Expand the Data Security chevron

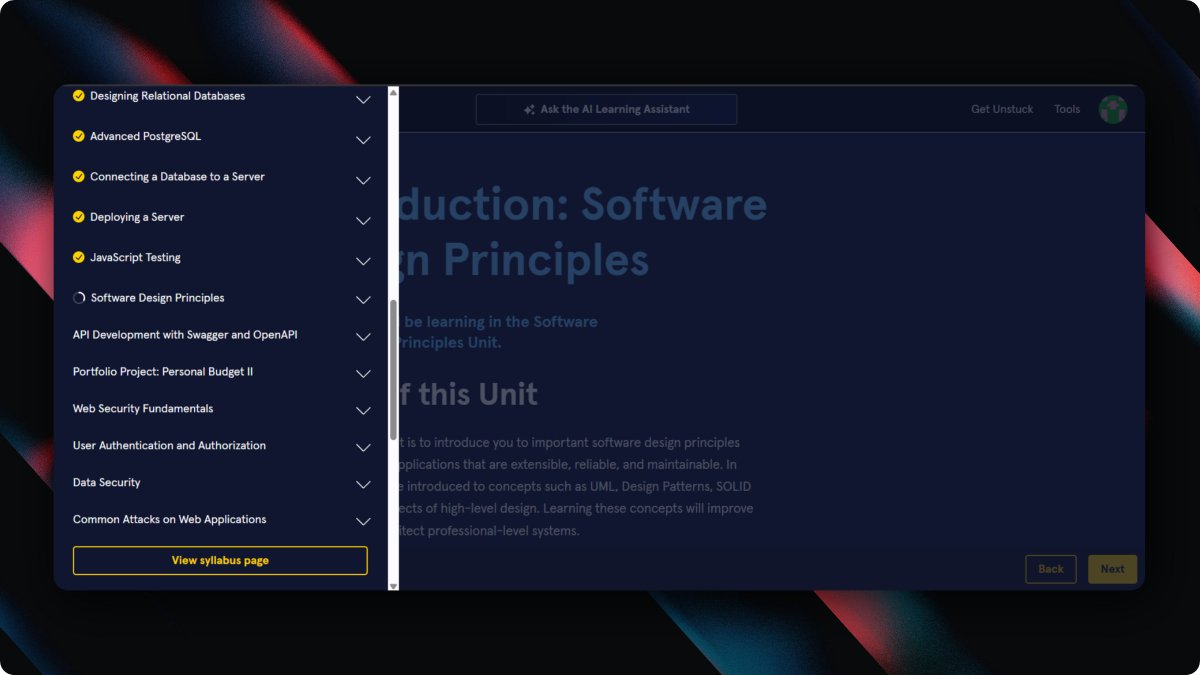pos(364,485)
